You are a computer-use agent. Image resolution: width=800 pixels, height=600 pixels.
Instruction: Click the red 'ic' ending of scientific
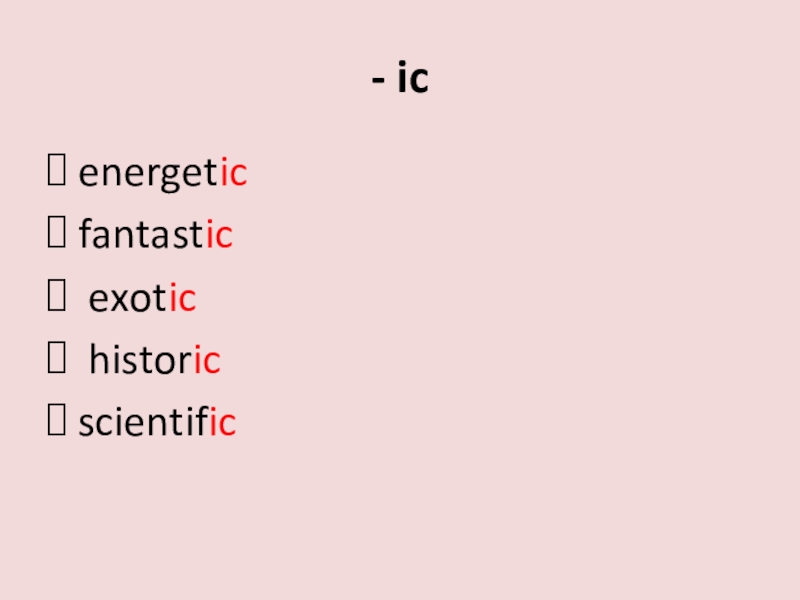(222, 423)
